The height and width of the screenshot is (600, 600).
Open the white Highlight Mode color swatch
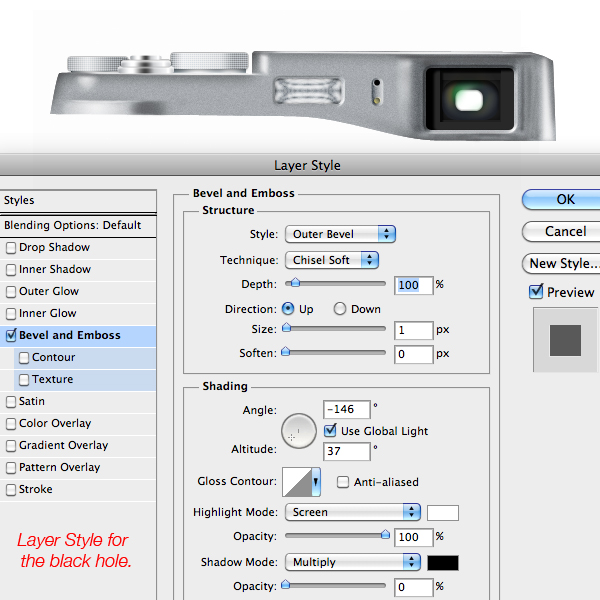coord(443,513)
